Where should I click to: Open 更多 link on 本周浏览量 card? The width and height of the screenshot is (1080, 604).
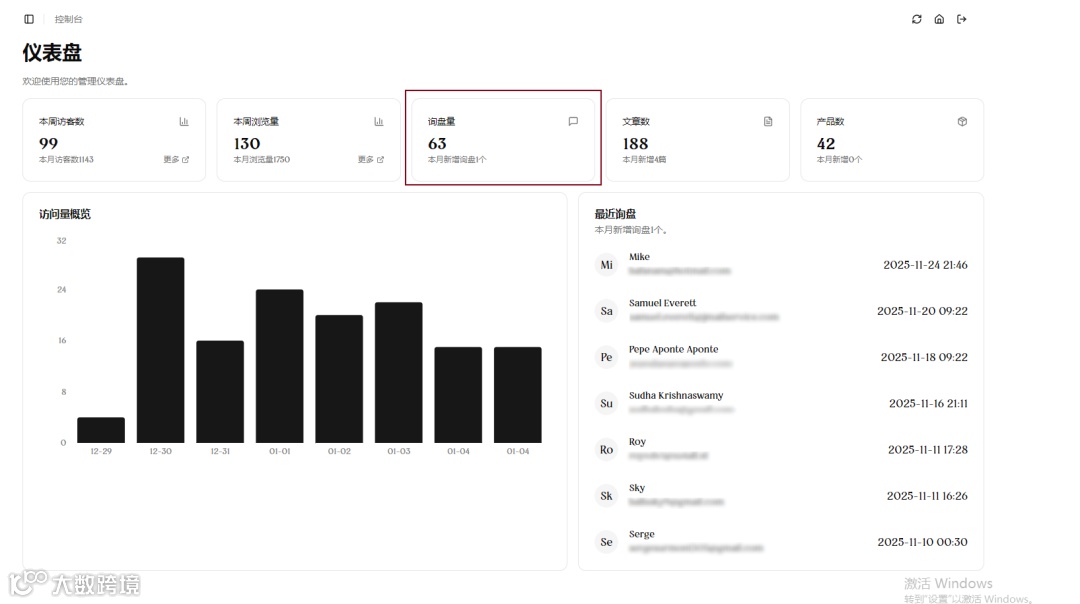(371, 159)
